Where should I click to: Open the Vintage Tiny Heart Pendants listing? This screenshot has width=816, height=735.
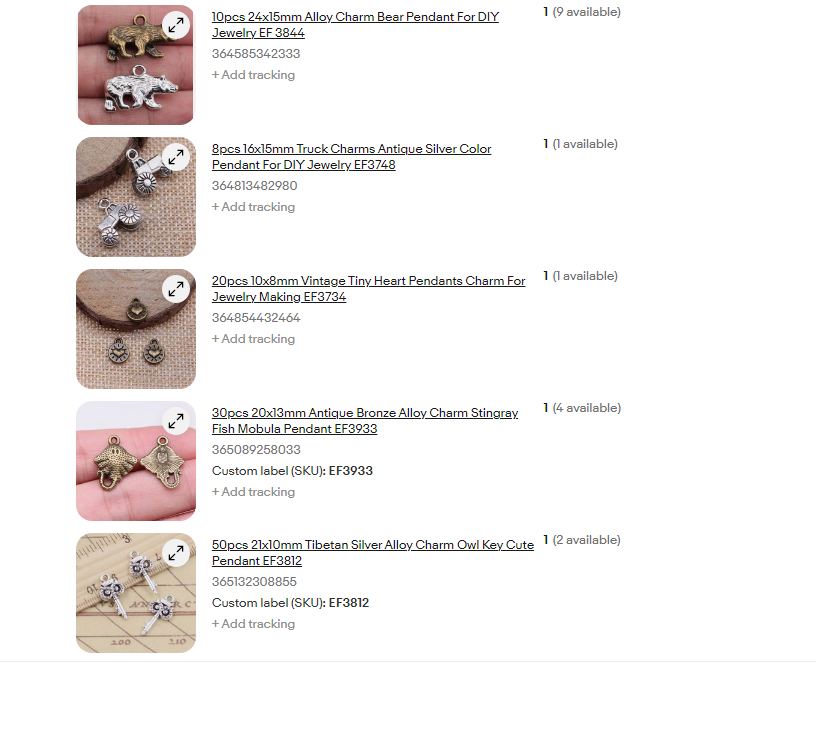pyautogui.click(x=368, y=288)
